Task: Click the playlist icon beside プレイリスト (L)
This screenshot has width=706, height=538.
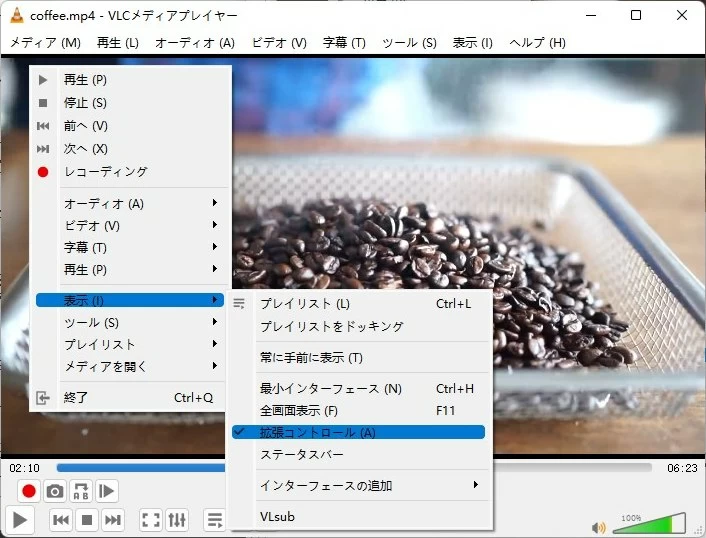Action: click(x=239, y=304)
